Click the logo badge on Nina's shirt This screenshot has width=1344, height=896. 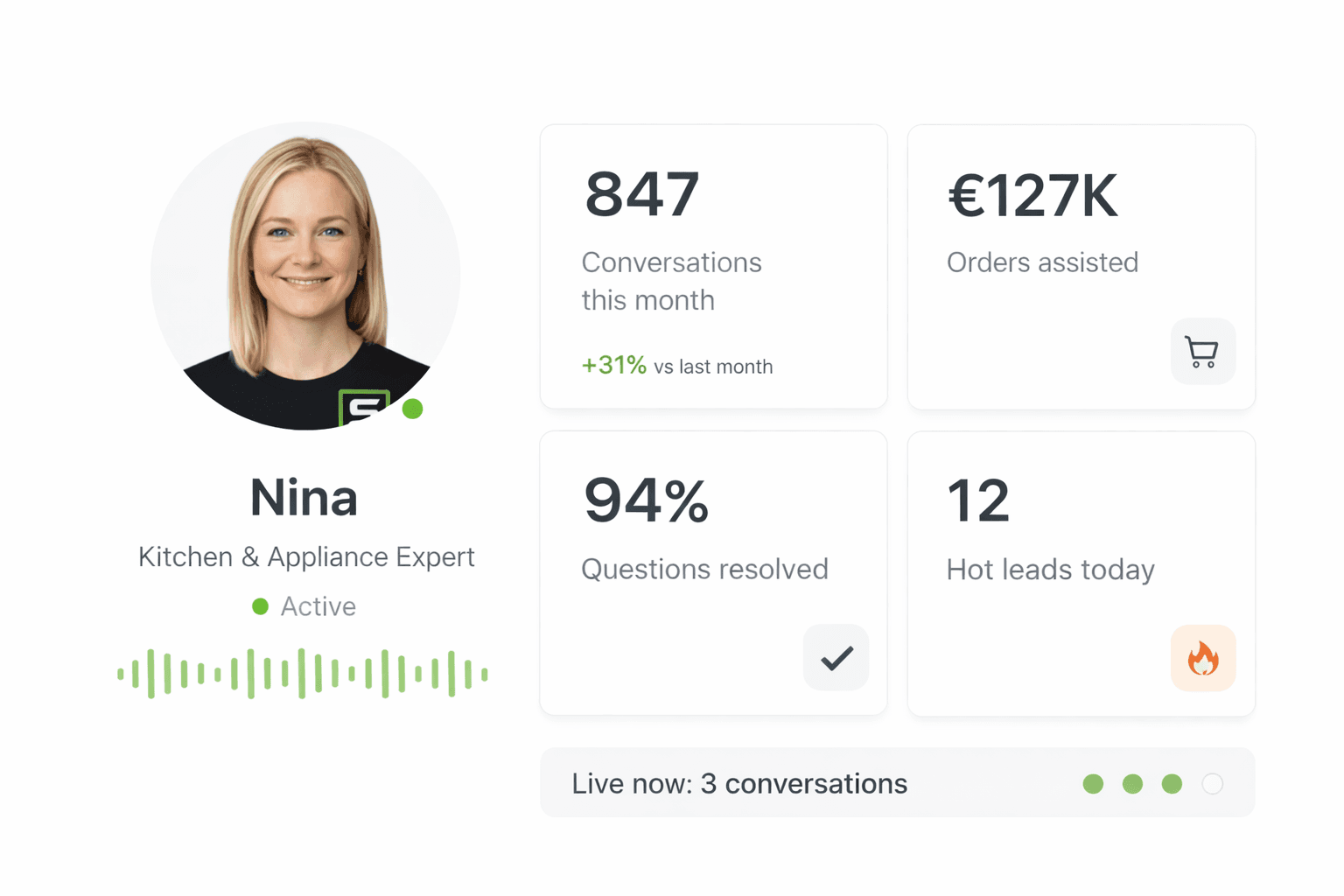tap(363, 408)
